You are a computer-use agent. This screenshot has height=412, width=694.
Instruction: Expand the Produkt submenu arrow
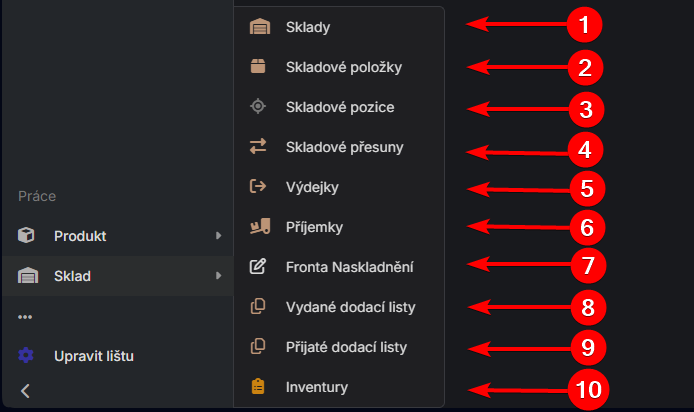pos(218,236)
